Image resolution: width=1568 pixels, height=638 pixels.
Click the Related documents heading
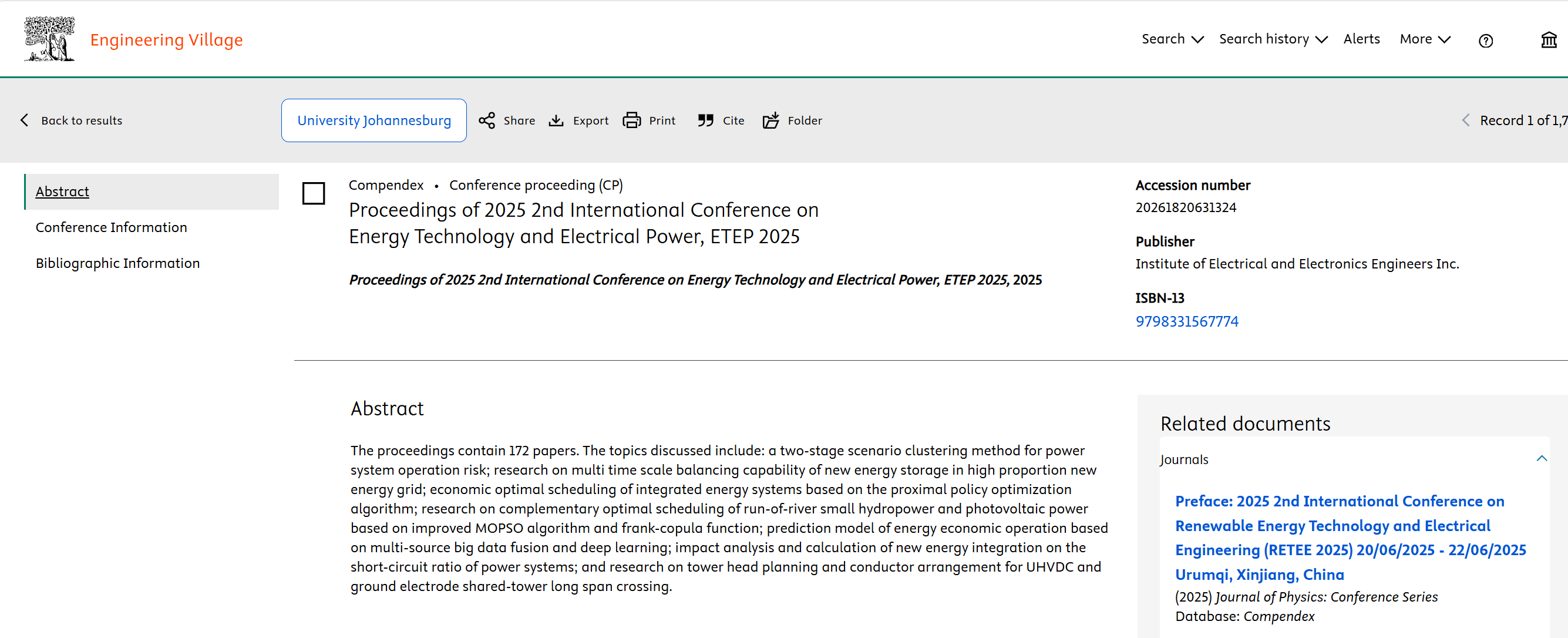tap(1246, 424)
